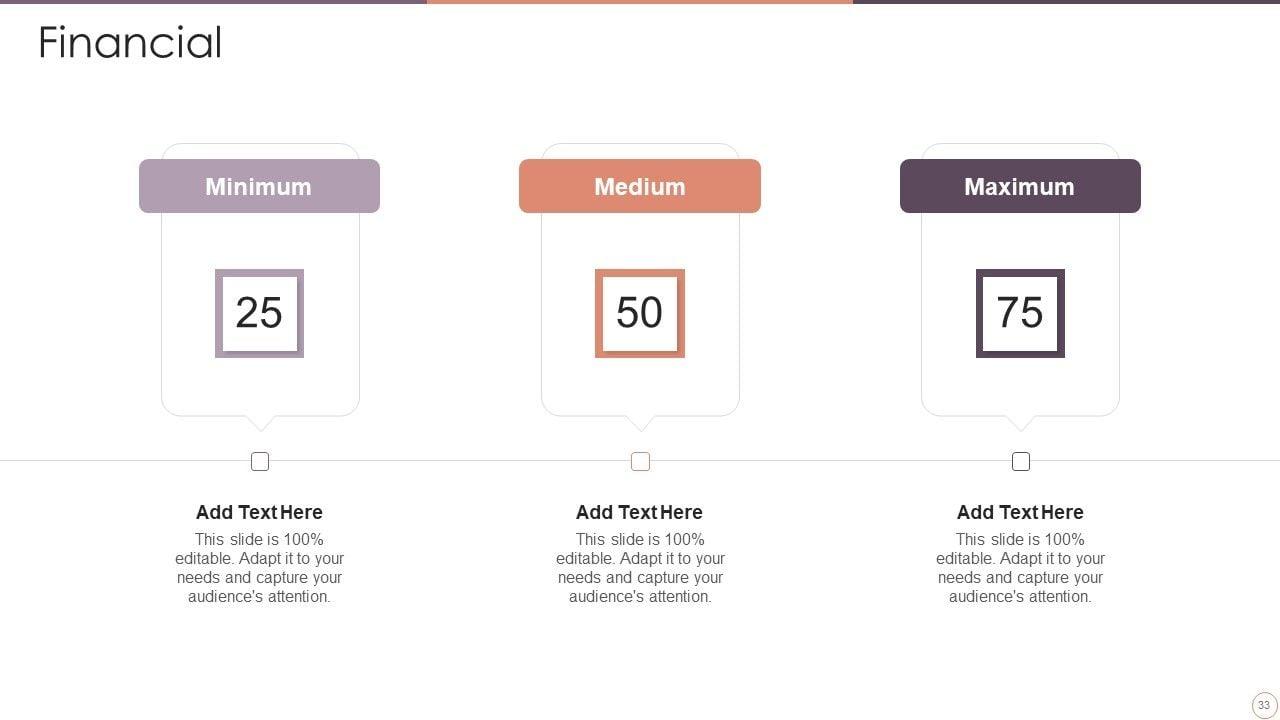Click the slide number 33 circle
Screen dimensions: 1280x720
tap(1264, 705)
